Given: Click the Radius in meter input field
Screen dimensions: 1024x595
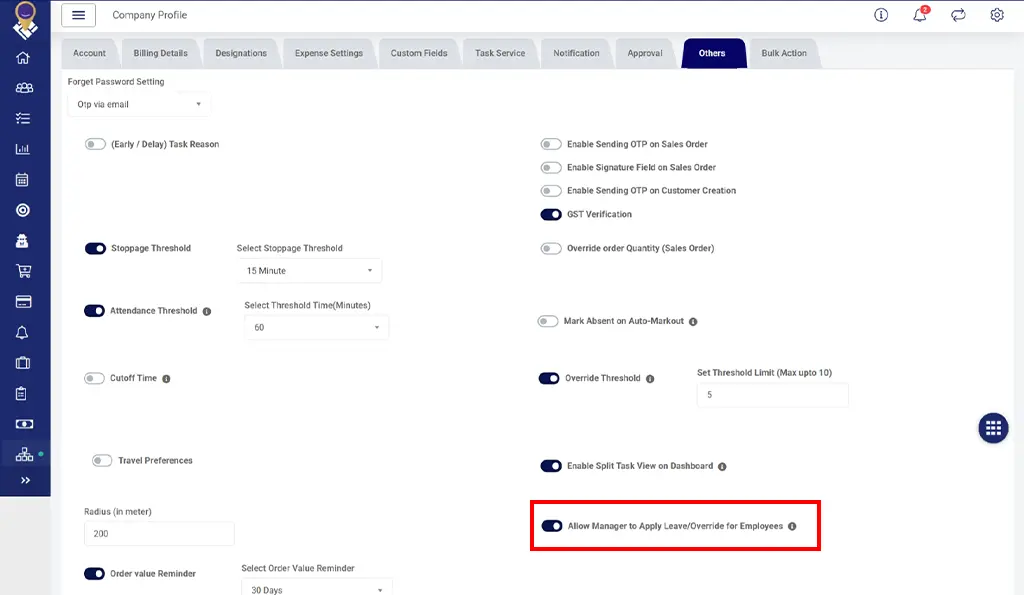Looking at the screenshot, I should coord(158,533).
